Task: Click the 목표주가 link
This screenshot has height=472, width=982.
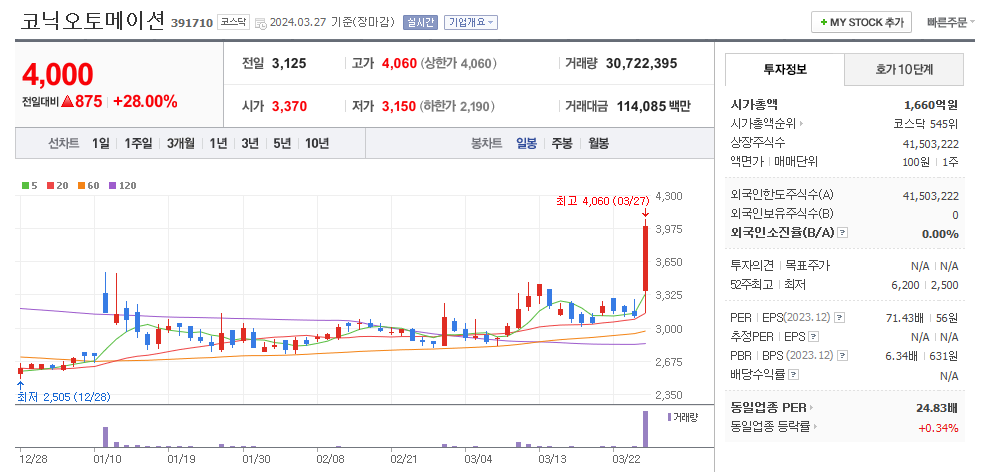Action: [x=808, y=265]
